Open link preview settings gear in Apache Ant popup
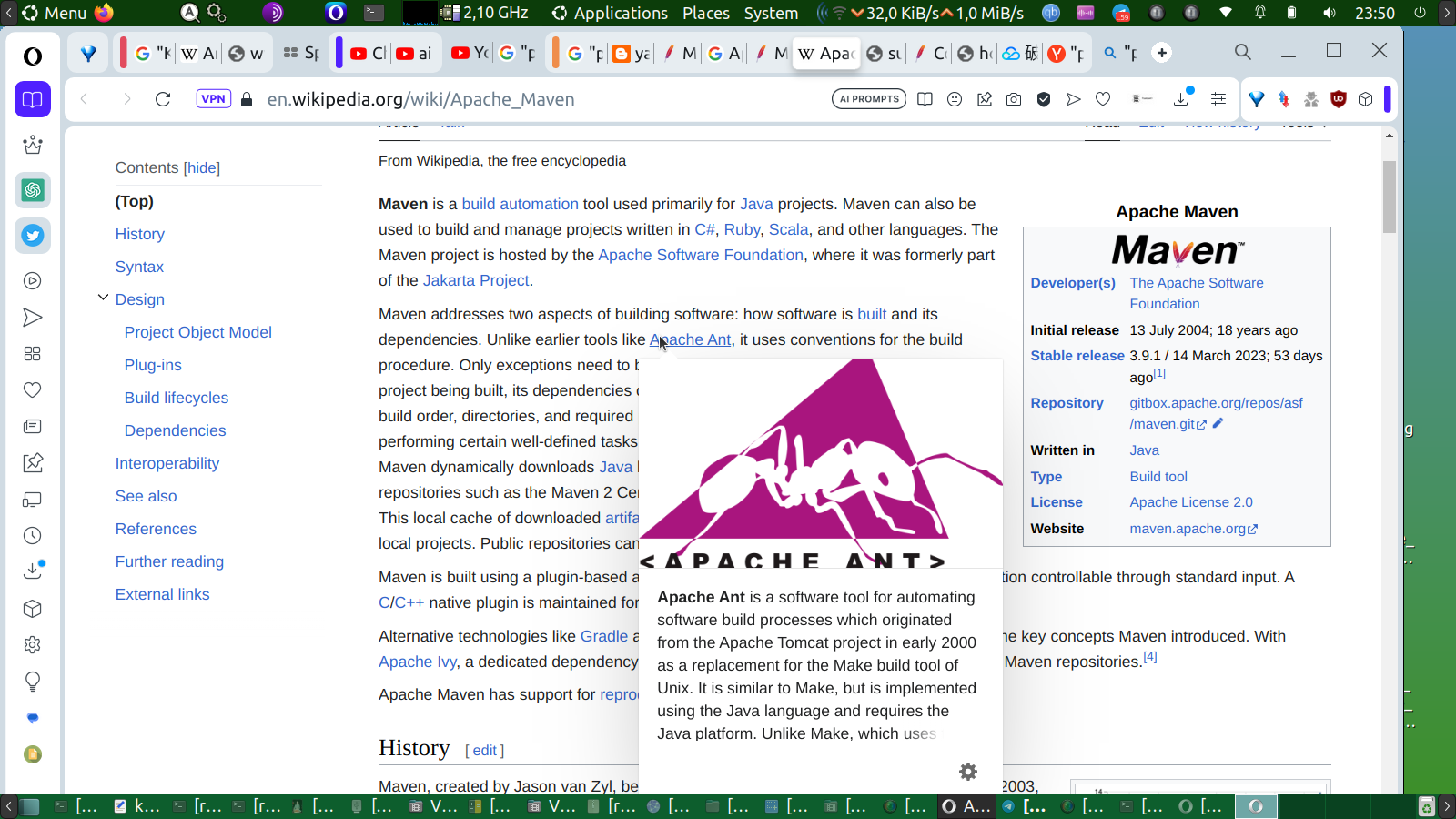The image size is (1456, 819). 968,772
